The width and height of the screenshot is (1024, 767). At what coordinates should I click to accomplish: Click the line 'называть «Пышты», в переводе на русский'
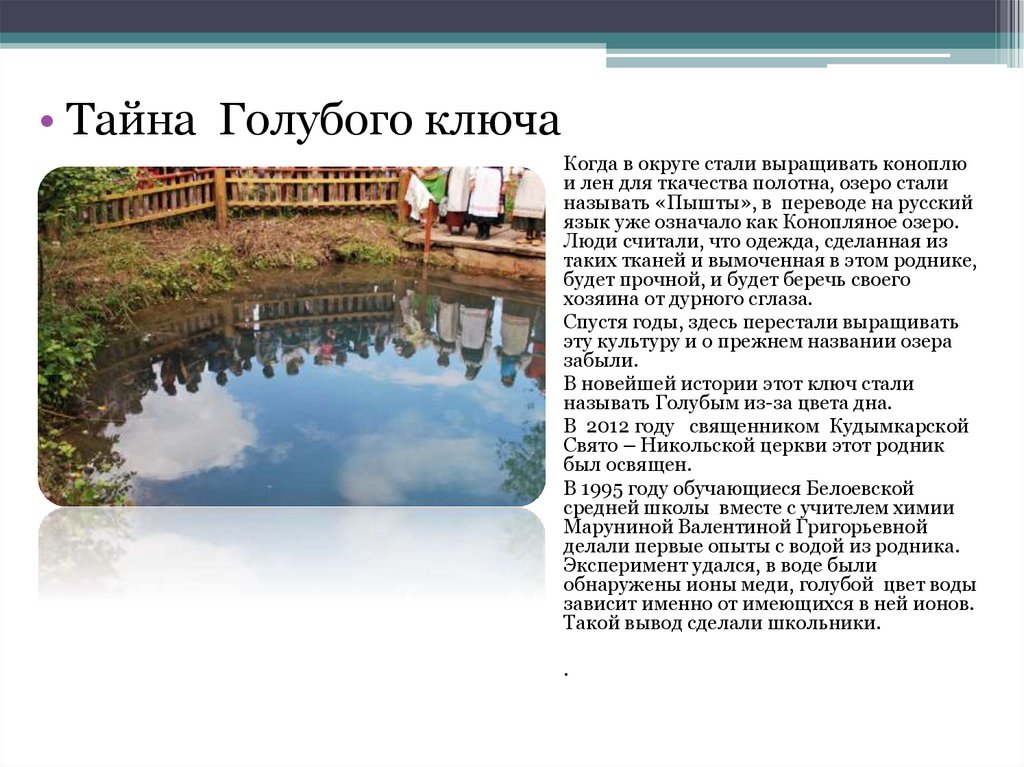pyautogui.click(x=768, y=203)
